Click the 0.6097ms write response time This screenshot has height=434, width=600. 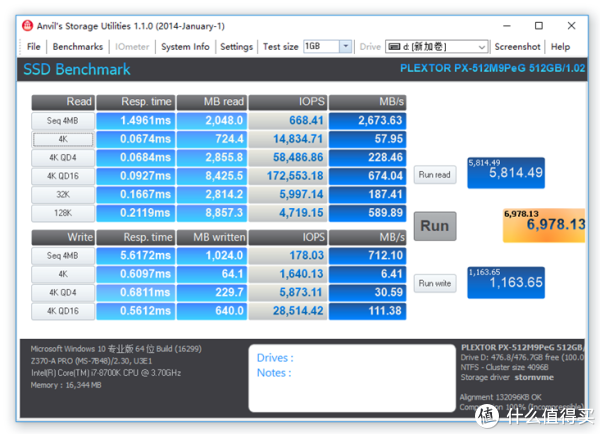click(x=135, y=274)
